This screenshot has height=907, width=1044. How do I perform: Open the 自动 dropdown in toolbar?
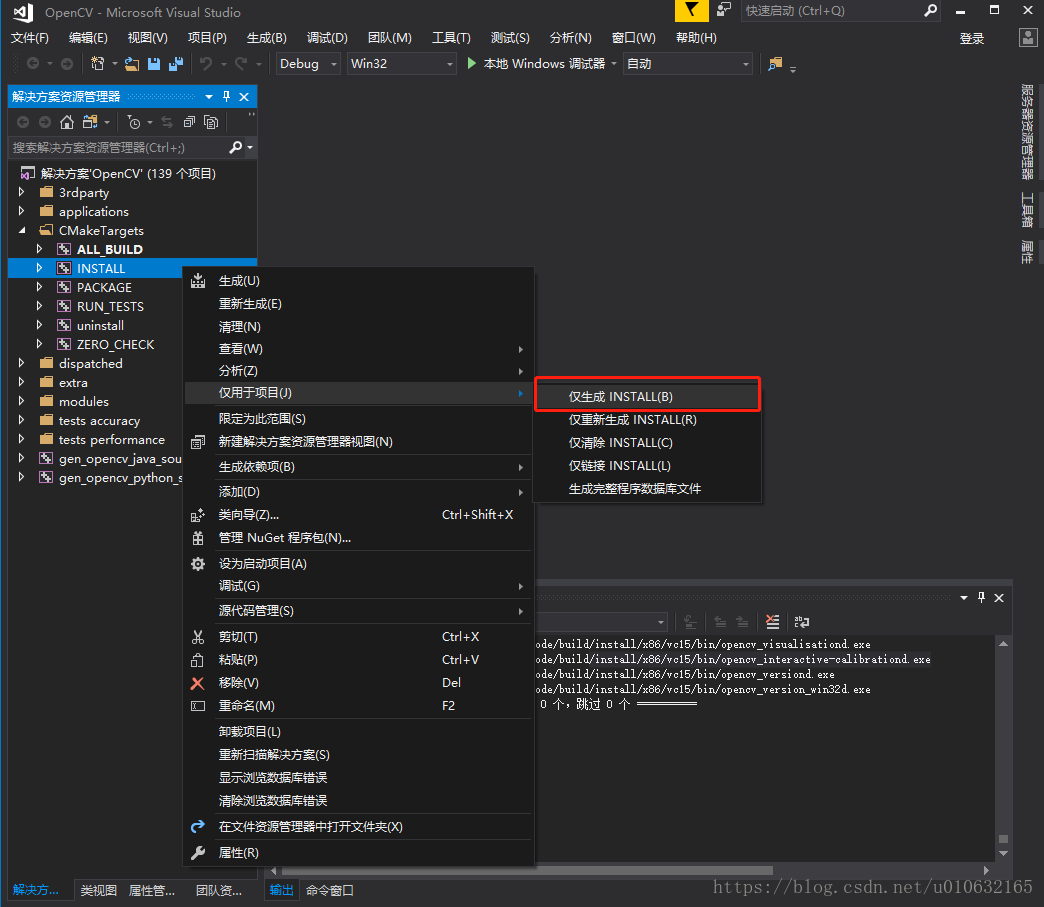click(688, 64)
